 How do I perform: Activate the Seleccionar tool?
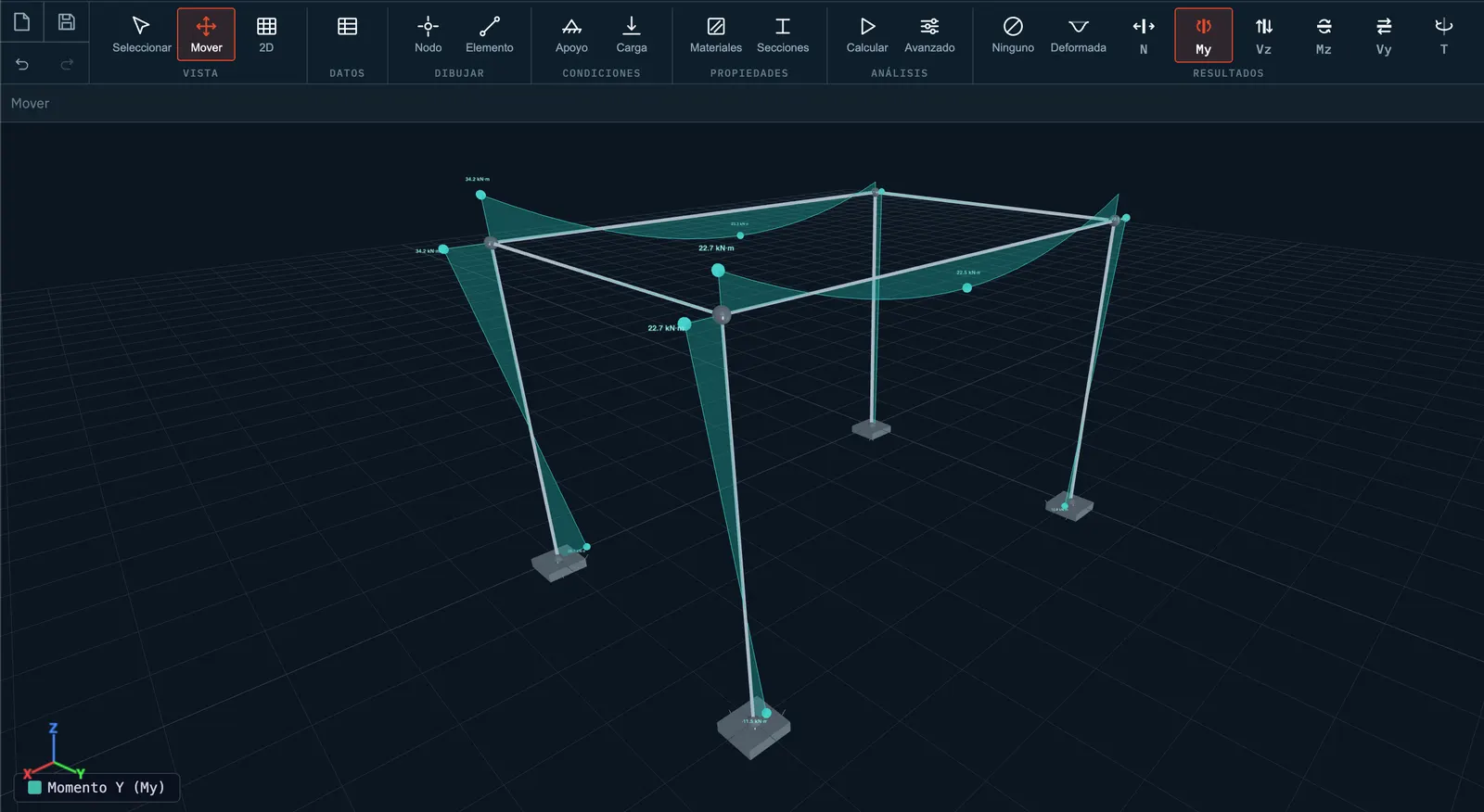[141, 34]
